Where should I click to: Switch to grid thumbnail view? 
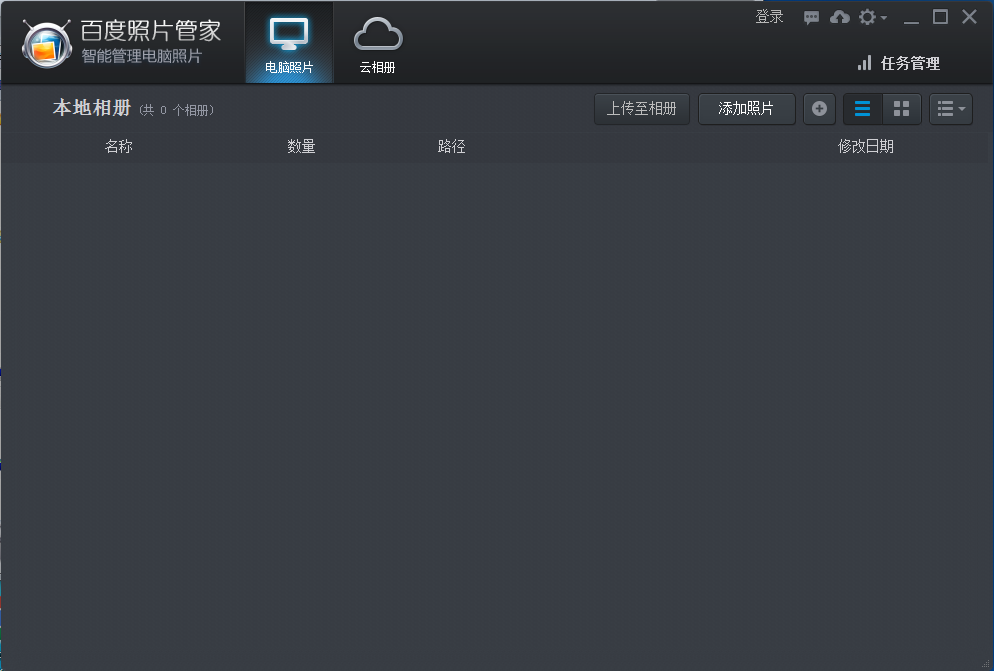pyautogui.click(x=901, y=108)
